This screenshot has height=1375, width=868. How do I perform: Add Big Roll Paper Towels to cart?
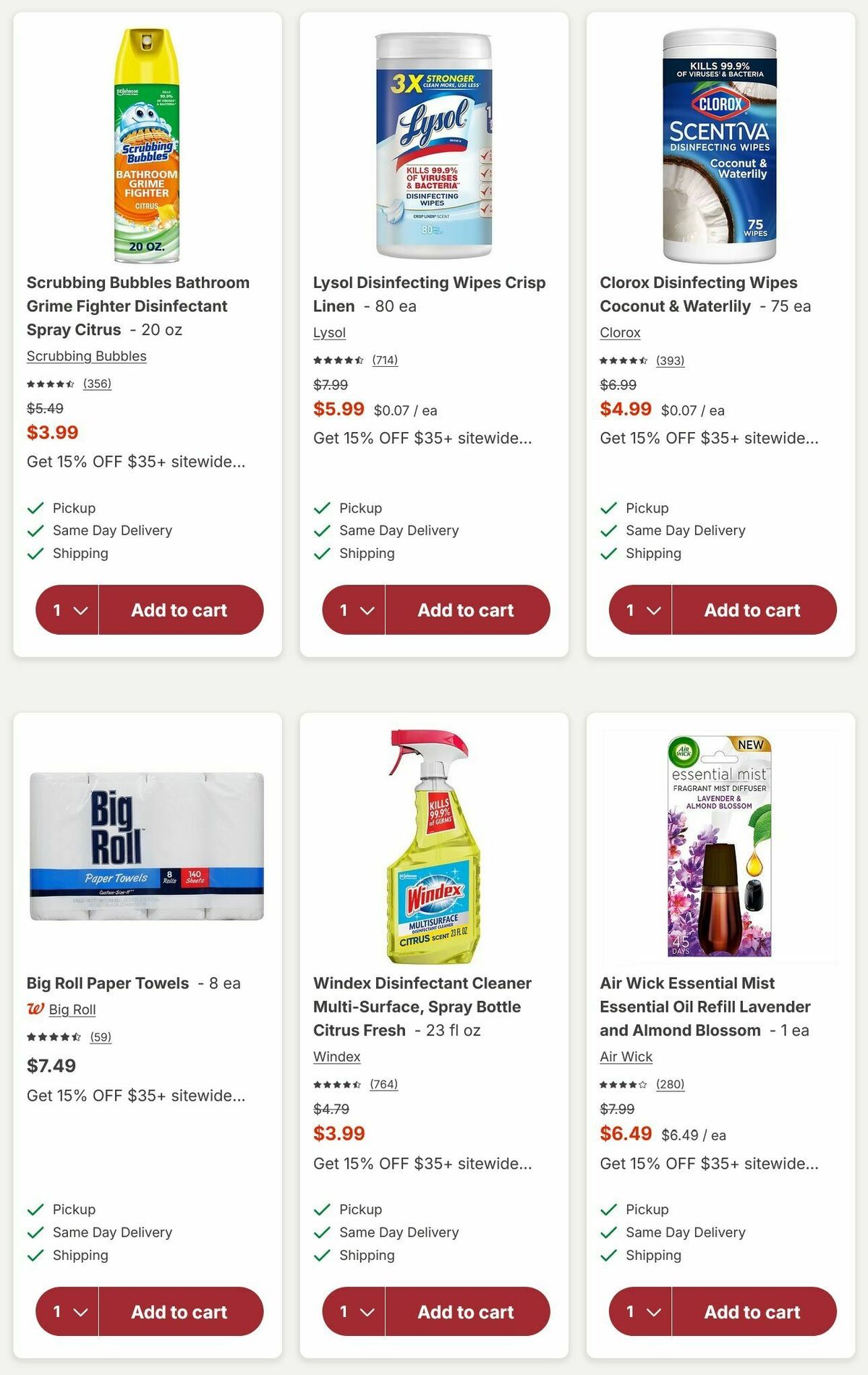[181, 1312]
